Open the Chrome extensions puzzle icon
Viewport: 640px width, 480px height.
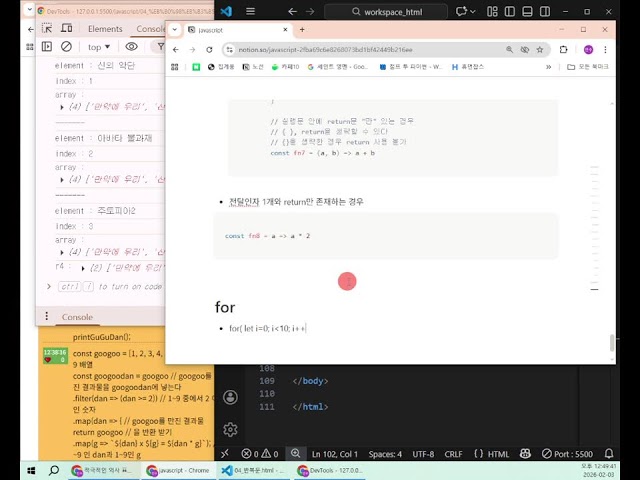click(563, 49)
